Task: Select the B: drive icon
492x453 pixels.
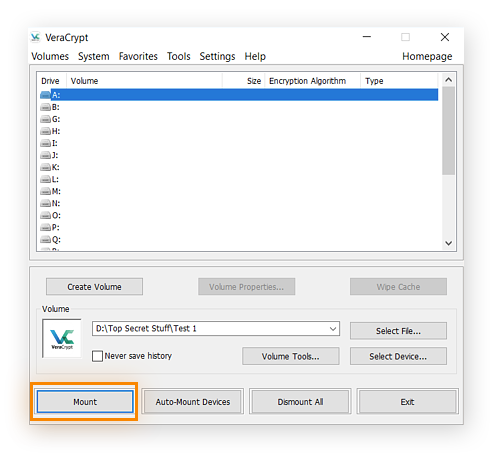Action: 45,107
